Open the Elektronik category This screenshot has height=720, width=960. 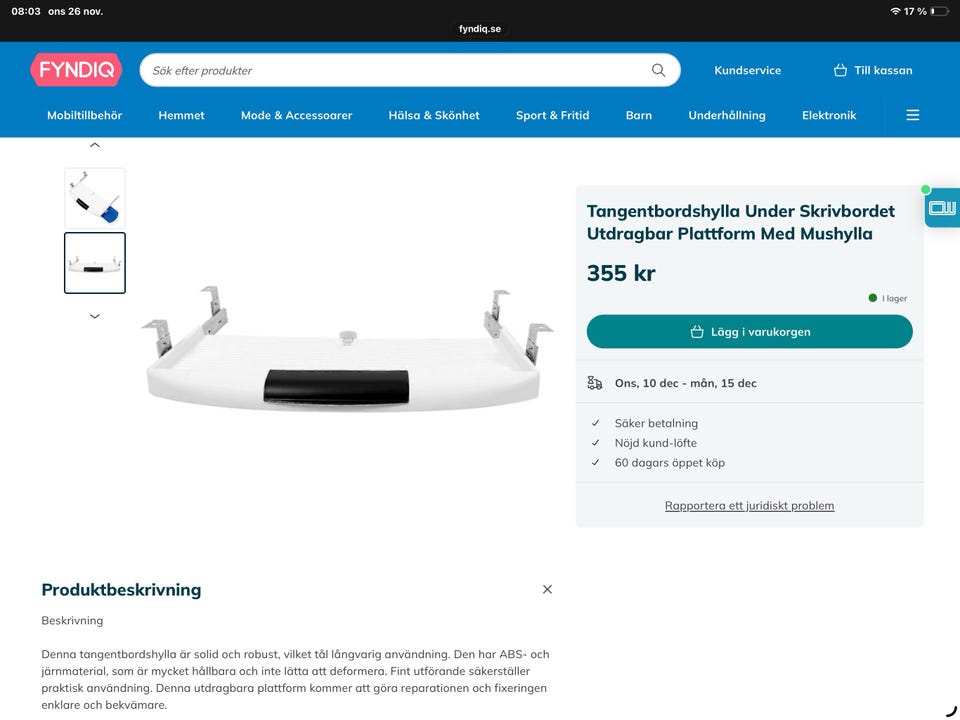click(x=829, y=115)
